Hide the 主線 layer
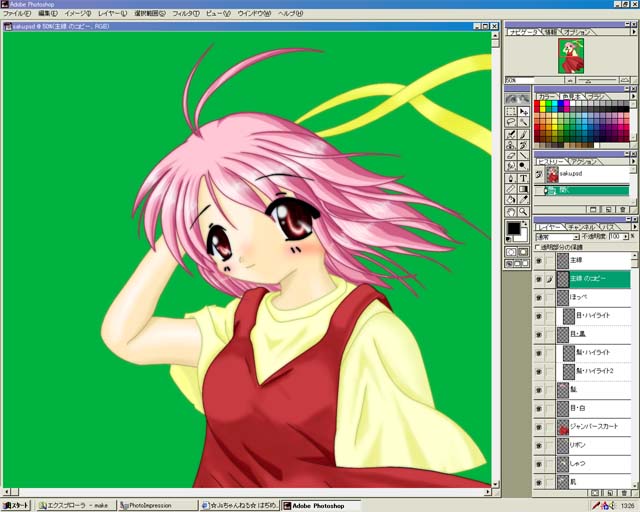 [539, 260]
